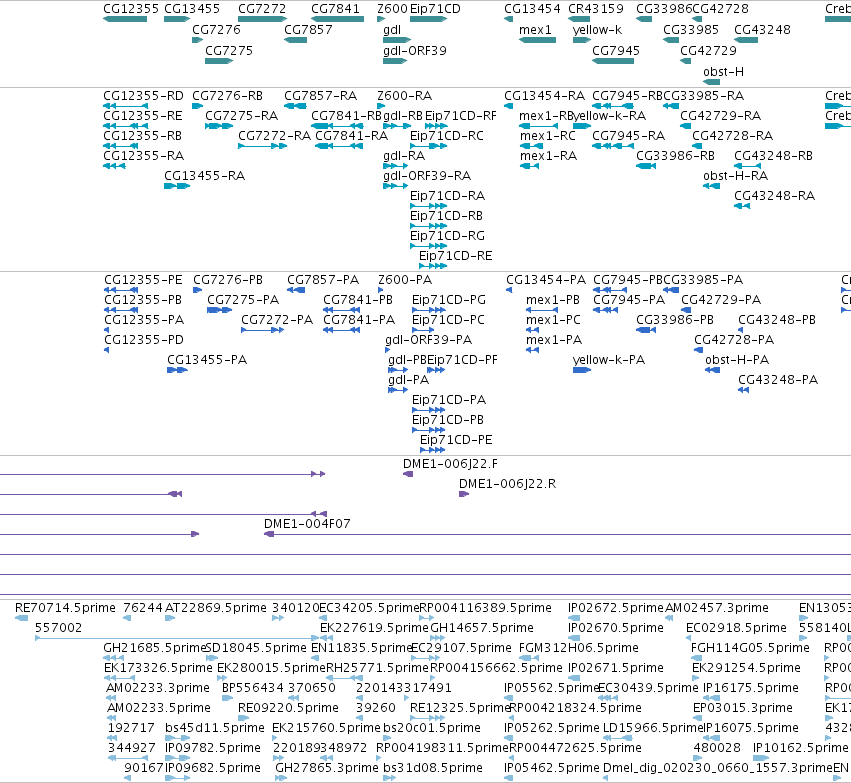Open the Z600 gene label
The height and width of the screenshot is (783, 851).
(x=392, y=9)
